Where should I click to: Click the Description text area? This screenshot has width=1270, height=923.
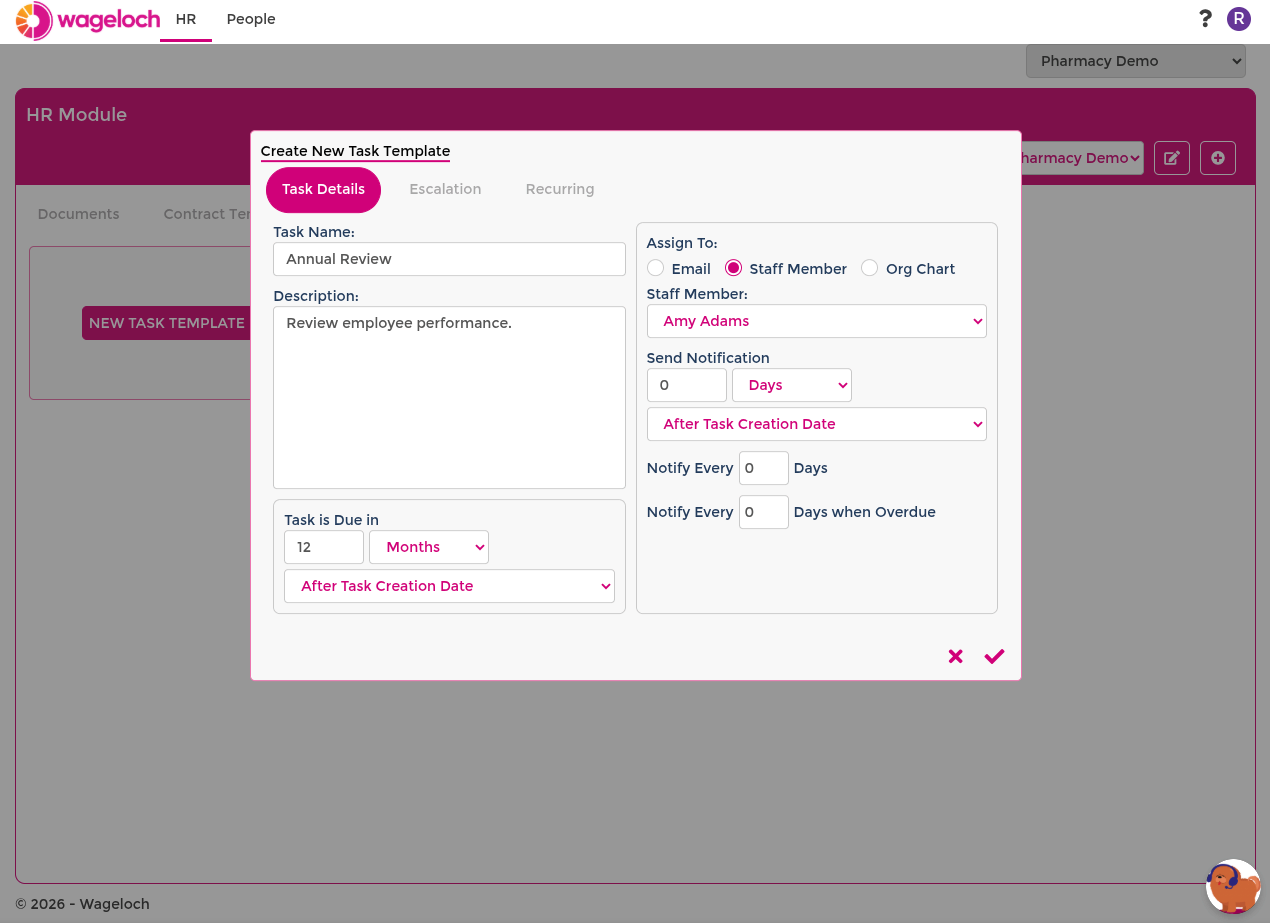[x=450, y=397]
